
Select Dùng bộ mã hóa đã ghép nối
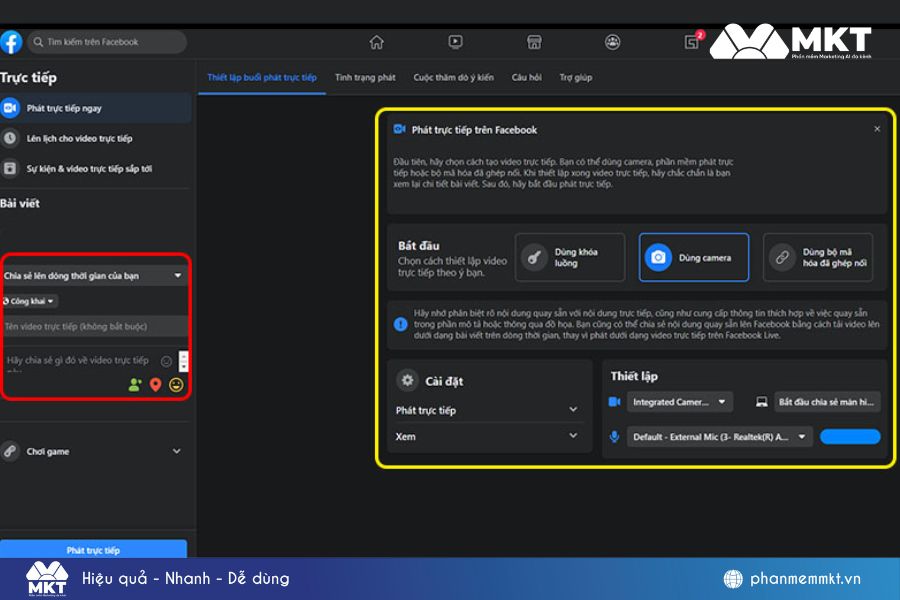pyautogui.click(x=818, y=257)
